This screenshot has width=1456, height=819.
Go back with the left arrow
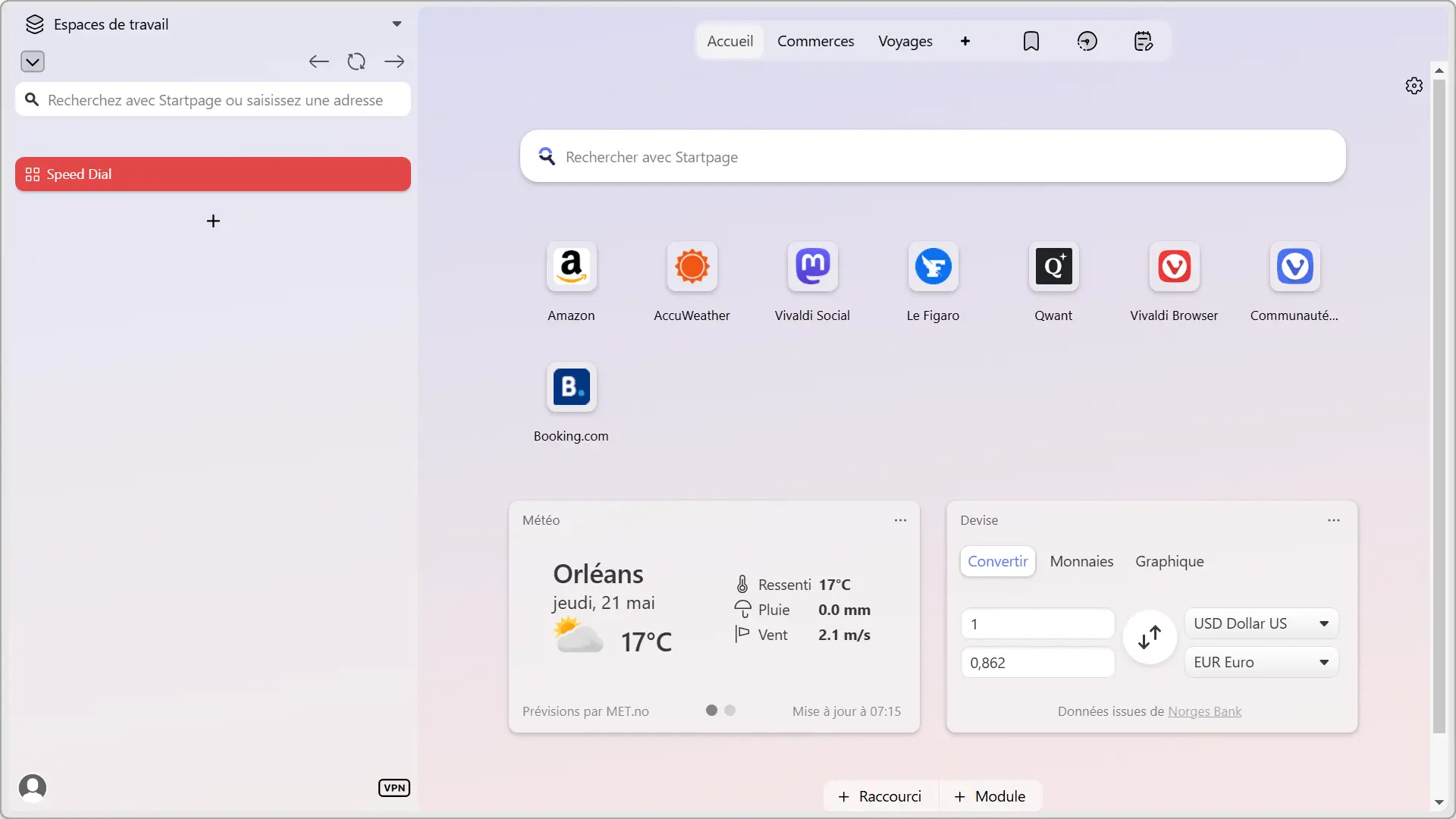(318, 61)
